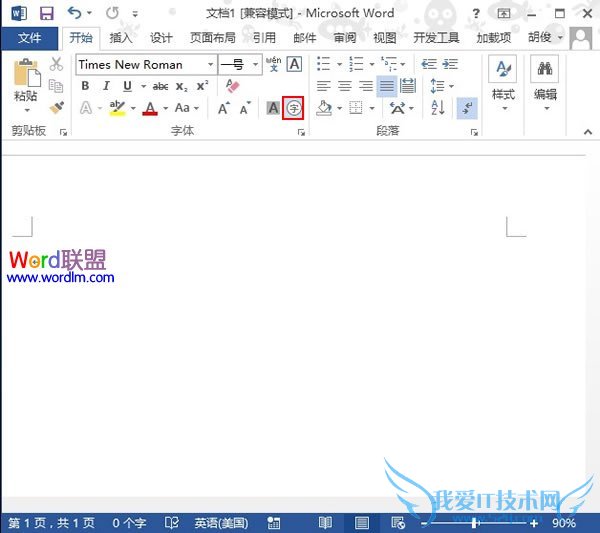The height and width of the screenshot is (533, 600).
Task: Click the zoom slider handle
Action: [474, 523]
